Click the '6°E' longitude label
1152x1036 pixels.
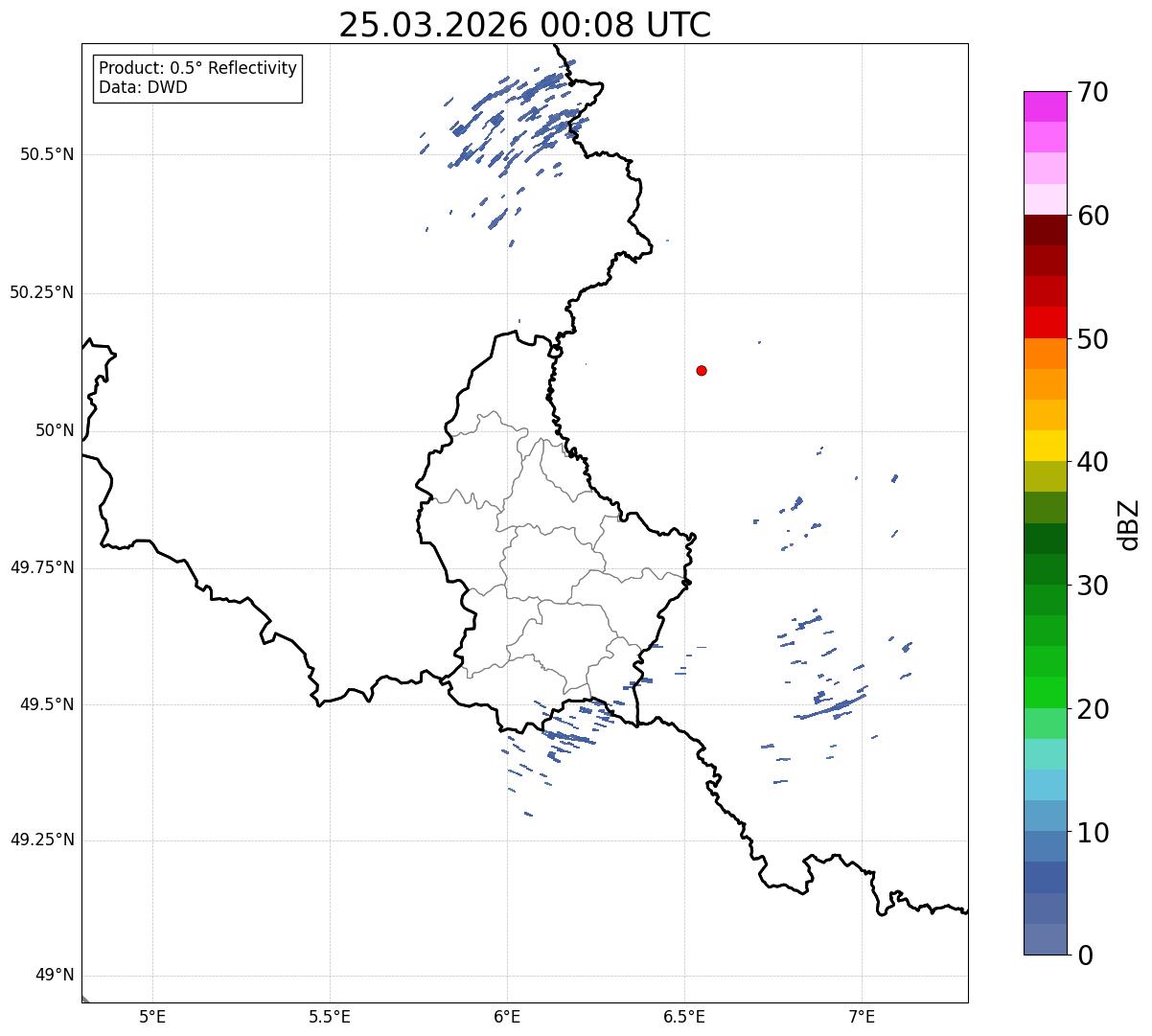click(x=507, y=1017)
